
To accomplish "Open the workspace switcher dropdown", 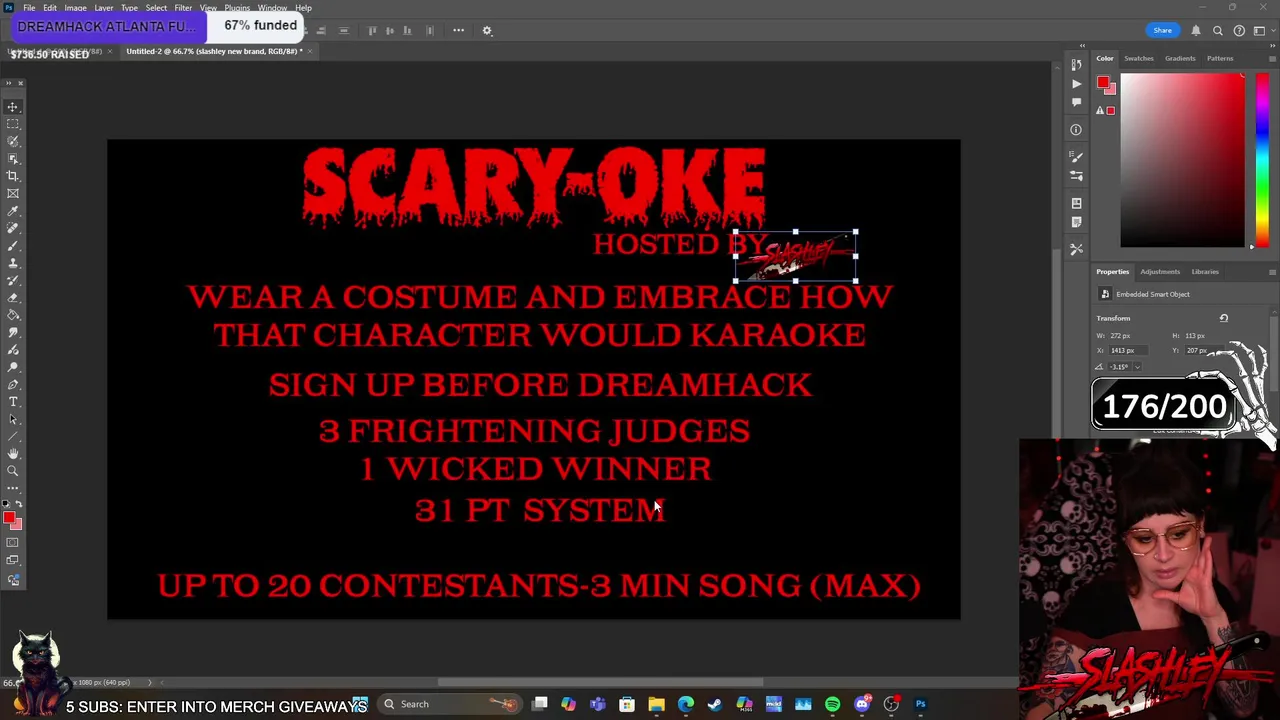I will (x=1260, y=30).
